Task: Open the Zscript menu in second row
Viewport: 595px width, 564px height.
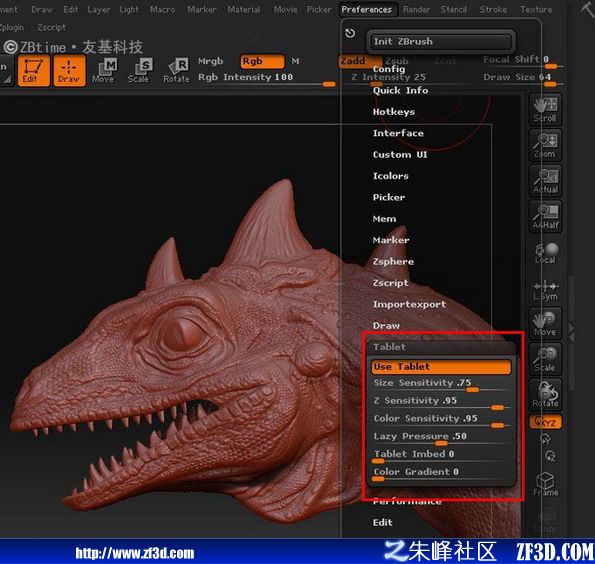Action: (x=51, y=27)
